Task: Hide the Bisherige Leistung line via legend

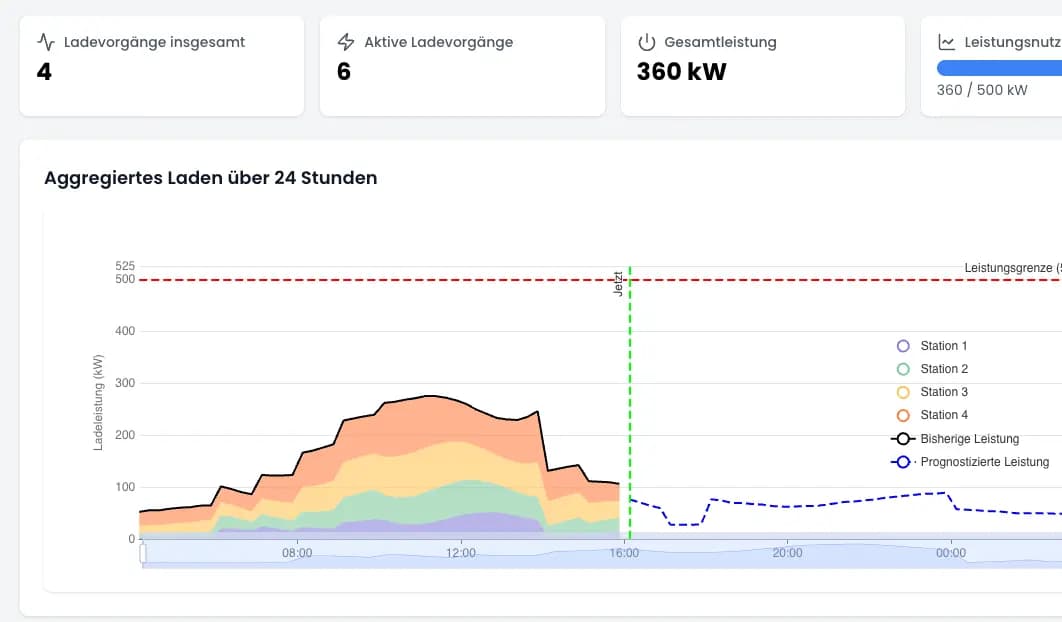Action: point(955,439)
